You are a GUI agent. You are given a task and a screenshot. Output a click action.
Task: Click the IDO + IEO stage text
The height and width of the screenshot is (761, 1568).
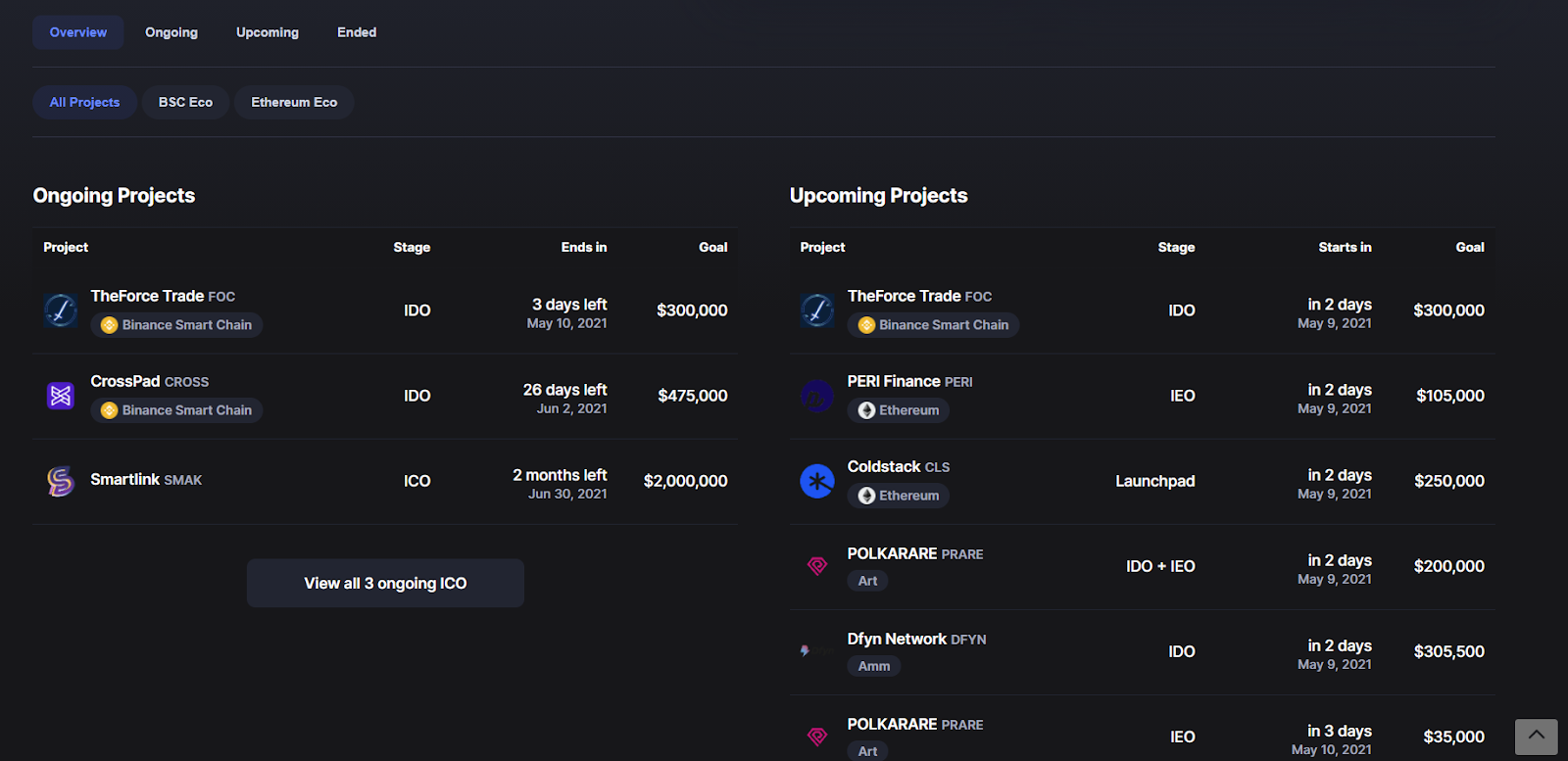1160,566
